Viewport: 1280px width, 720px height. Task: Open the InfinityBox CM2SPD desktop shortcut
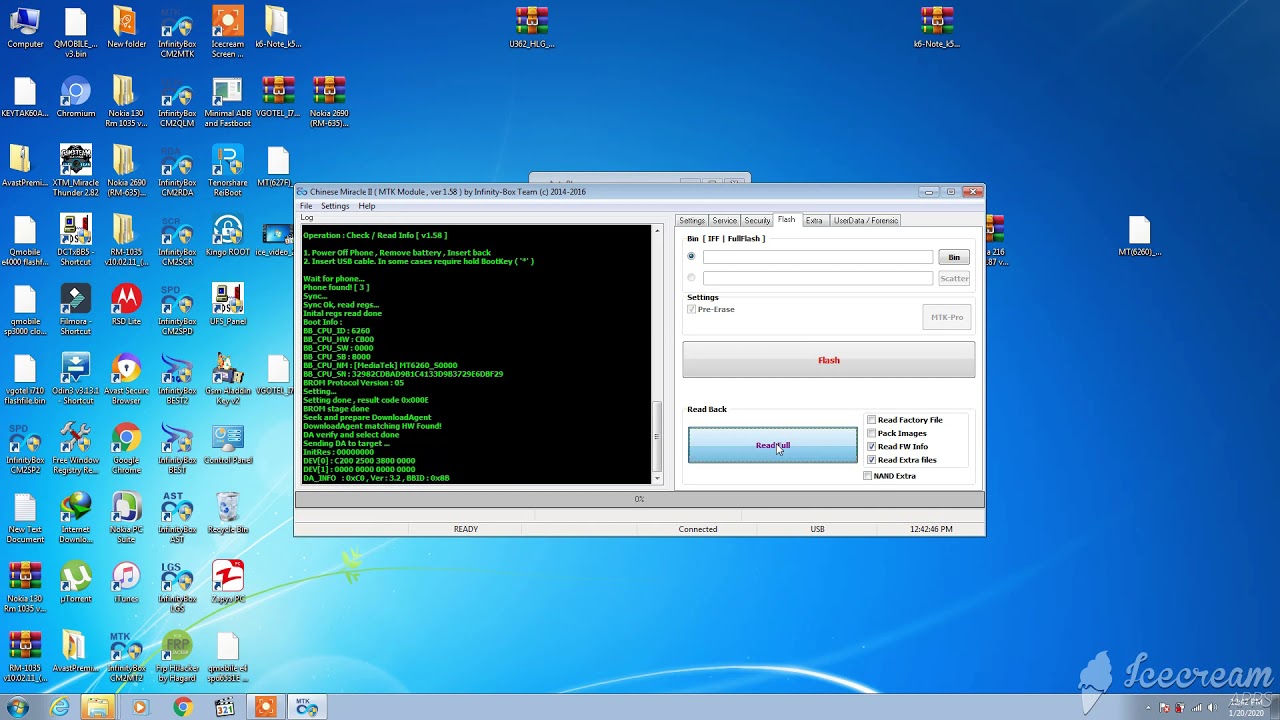[177, 309]
